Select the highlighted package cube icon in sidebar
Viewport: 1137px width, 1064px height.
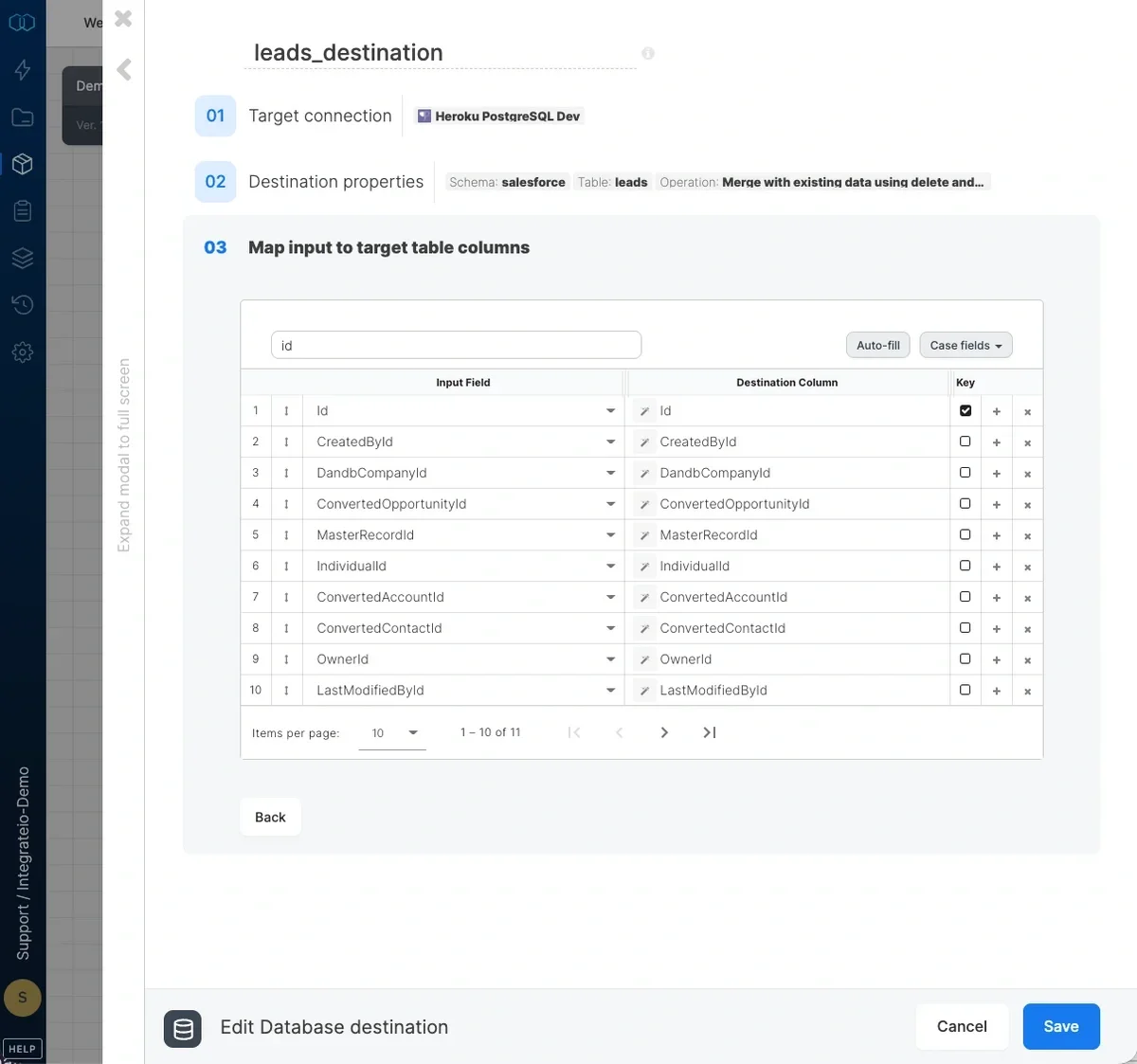click(x=23, y=163)
